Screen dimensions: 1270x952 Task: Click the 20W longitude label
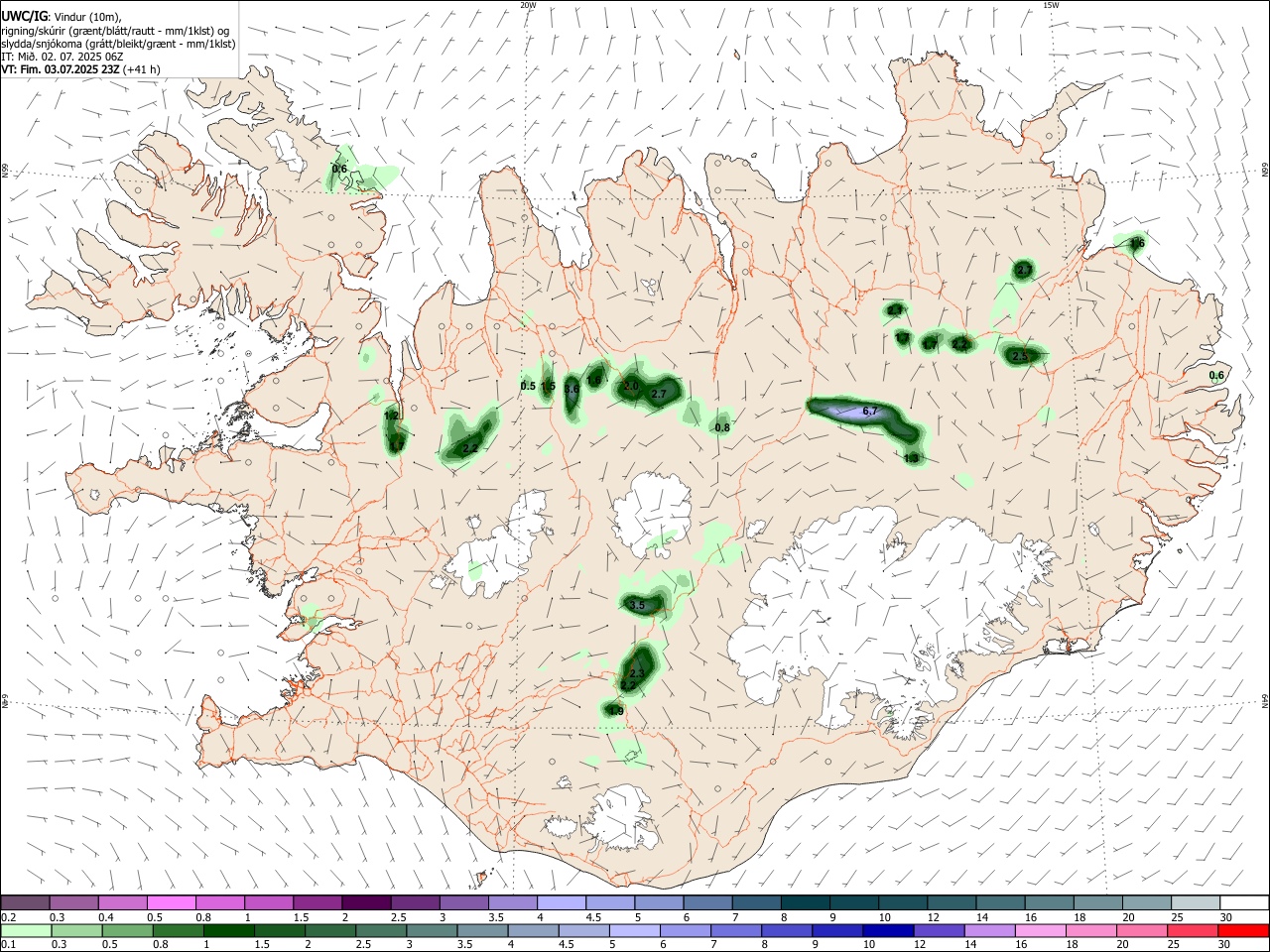pyautogui.click(x=528, y=5)
